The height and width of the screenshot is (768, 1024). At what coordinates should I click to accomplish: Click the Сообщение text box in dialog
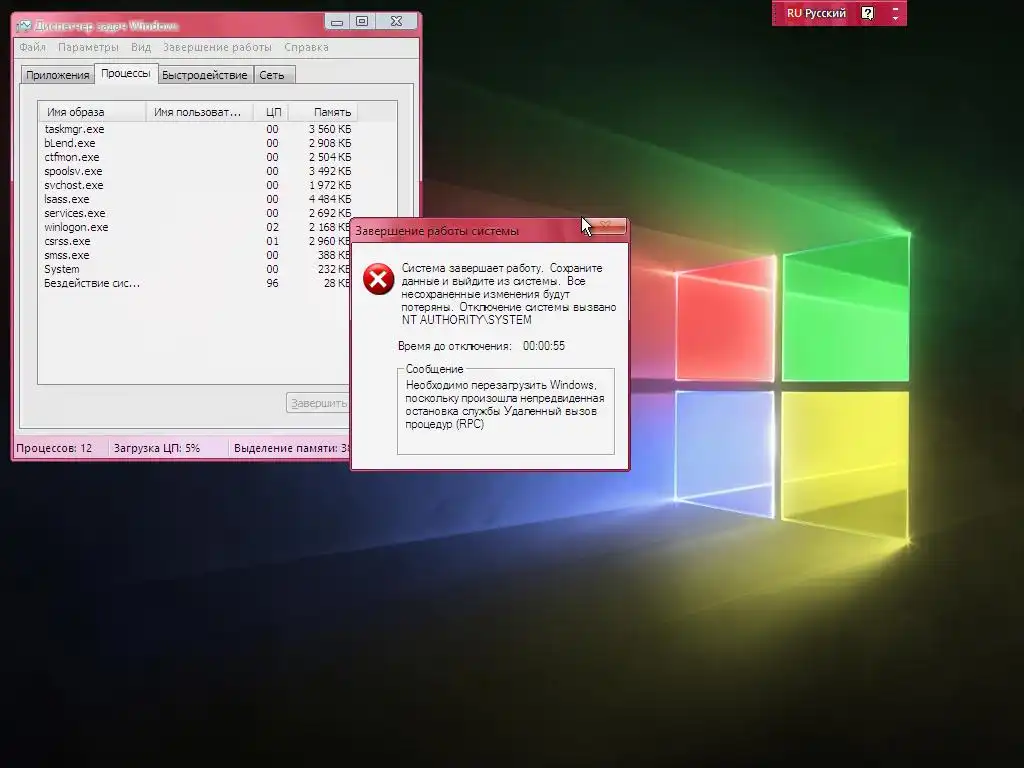coord(505,411)
